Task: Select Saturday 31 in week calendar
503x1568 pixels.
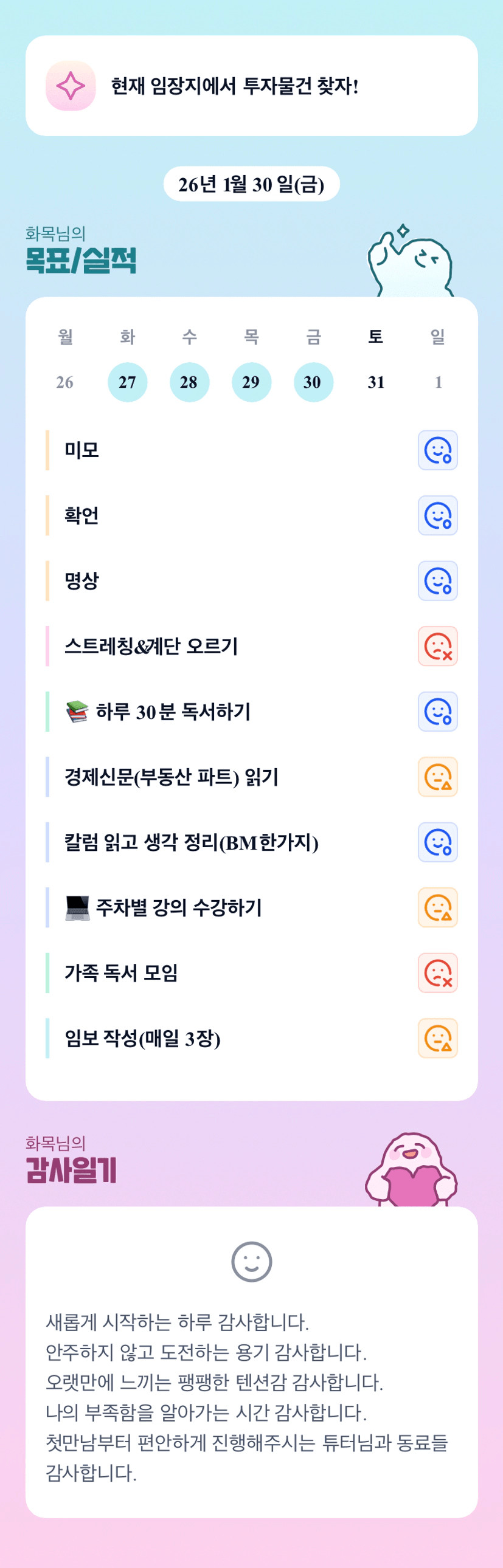Action: tap(376, 382)
